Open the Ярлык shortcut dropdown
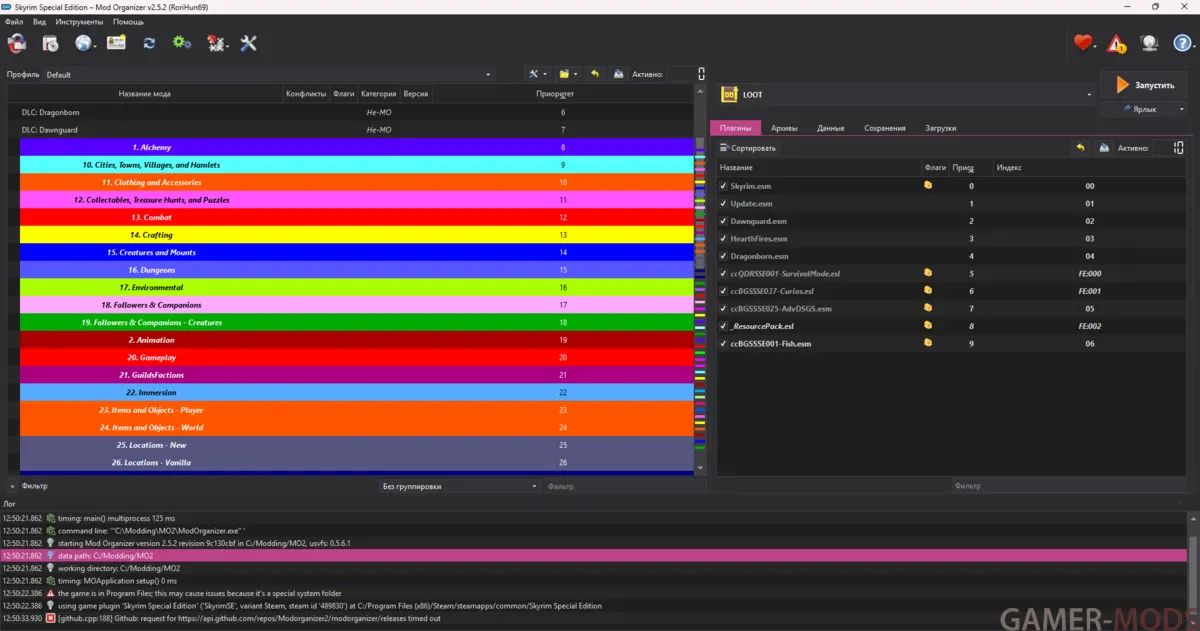 coord(1145,109)
